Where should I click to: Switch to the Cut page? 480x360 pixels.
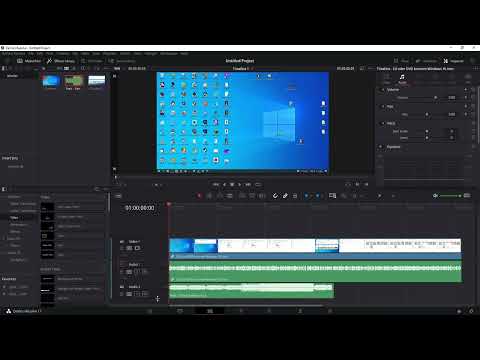point(180,311)
